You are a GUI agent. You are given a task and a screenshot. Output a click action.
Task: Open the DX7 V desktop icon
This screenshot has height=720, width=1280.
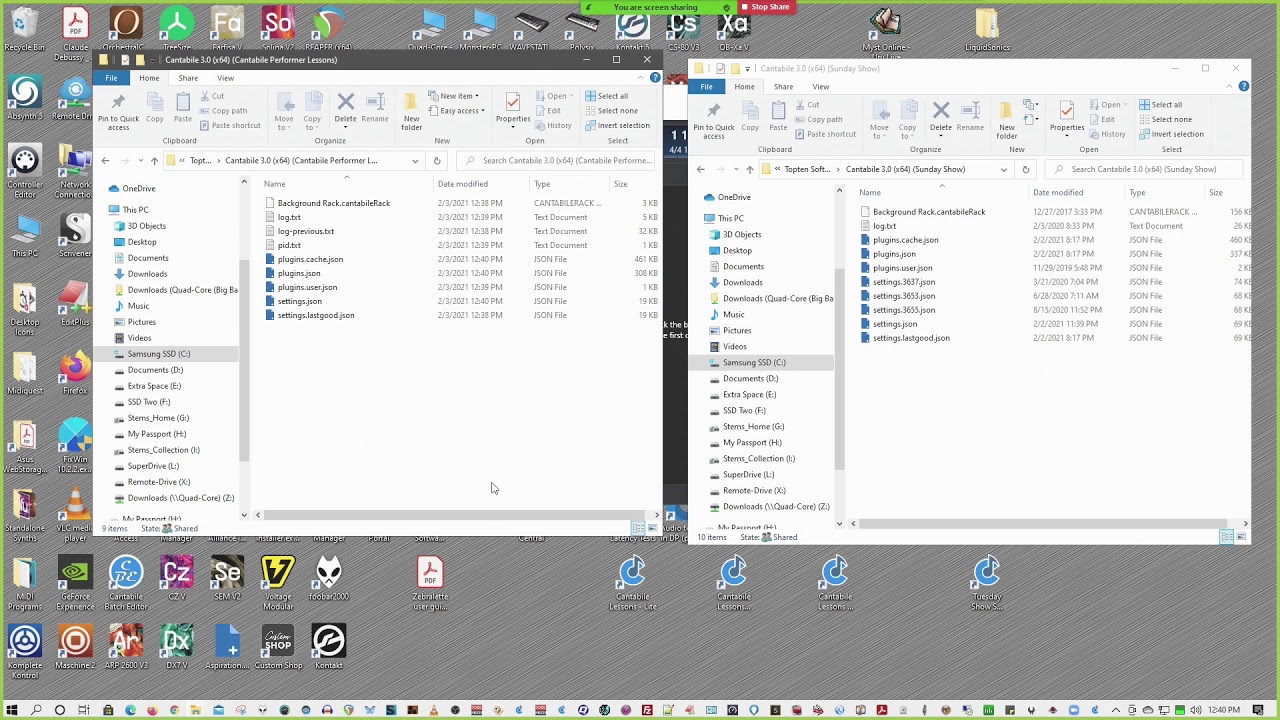[x=176, y=647]
